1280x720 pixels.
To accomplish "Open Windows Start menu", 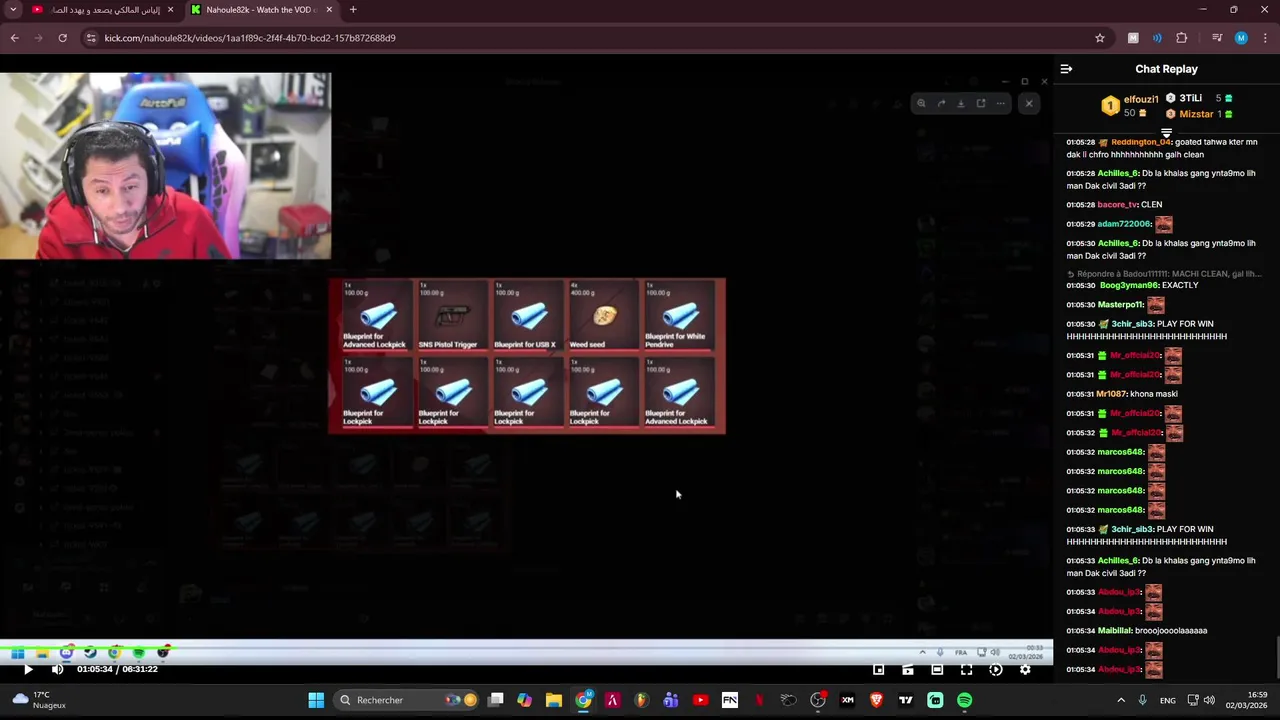I will [316, 700].
